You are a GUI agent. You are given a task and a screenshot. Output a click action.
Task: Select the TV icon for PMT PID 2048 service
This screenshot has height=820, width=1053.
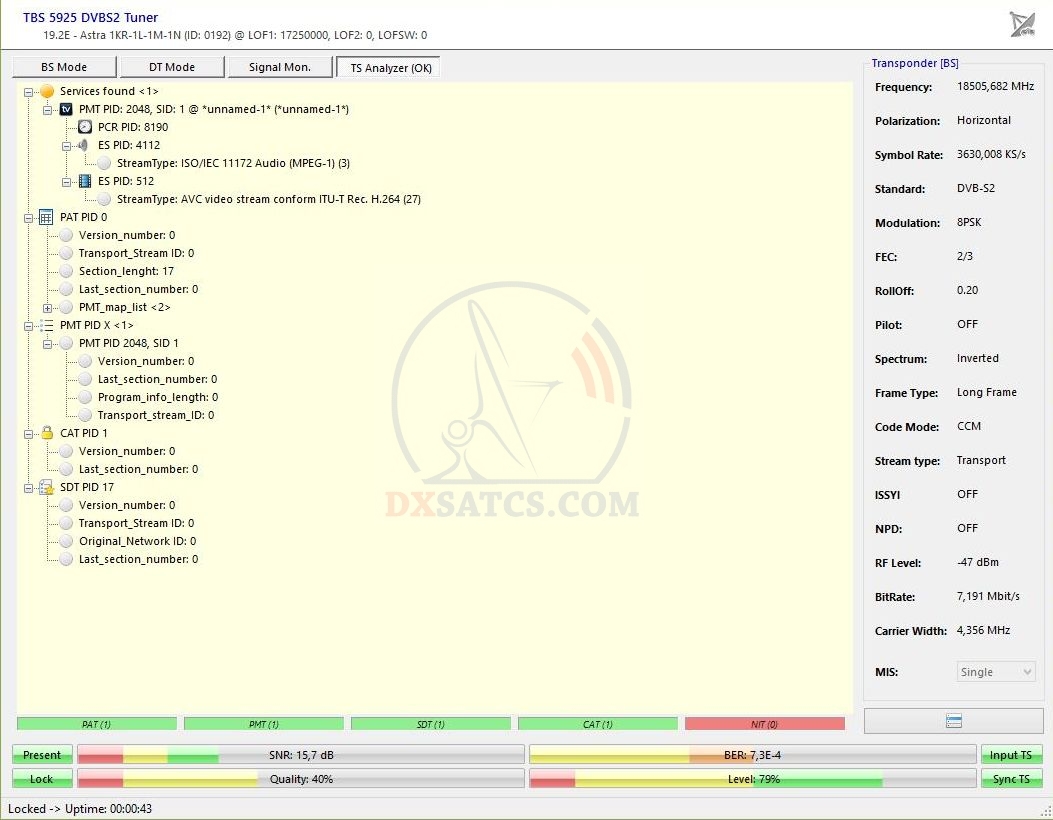coord(66,109)
